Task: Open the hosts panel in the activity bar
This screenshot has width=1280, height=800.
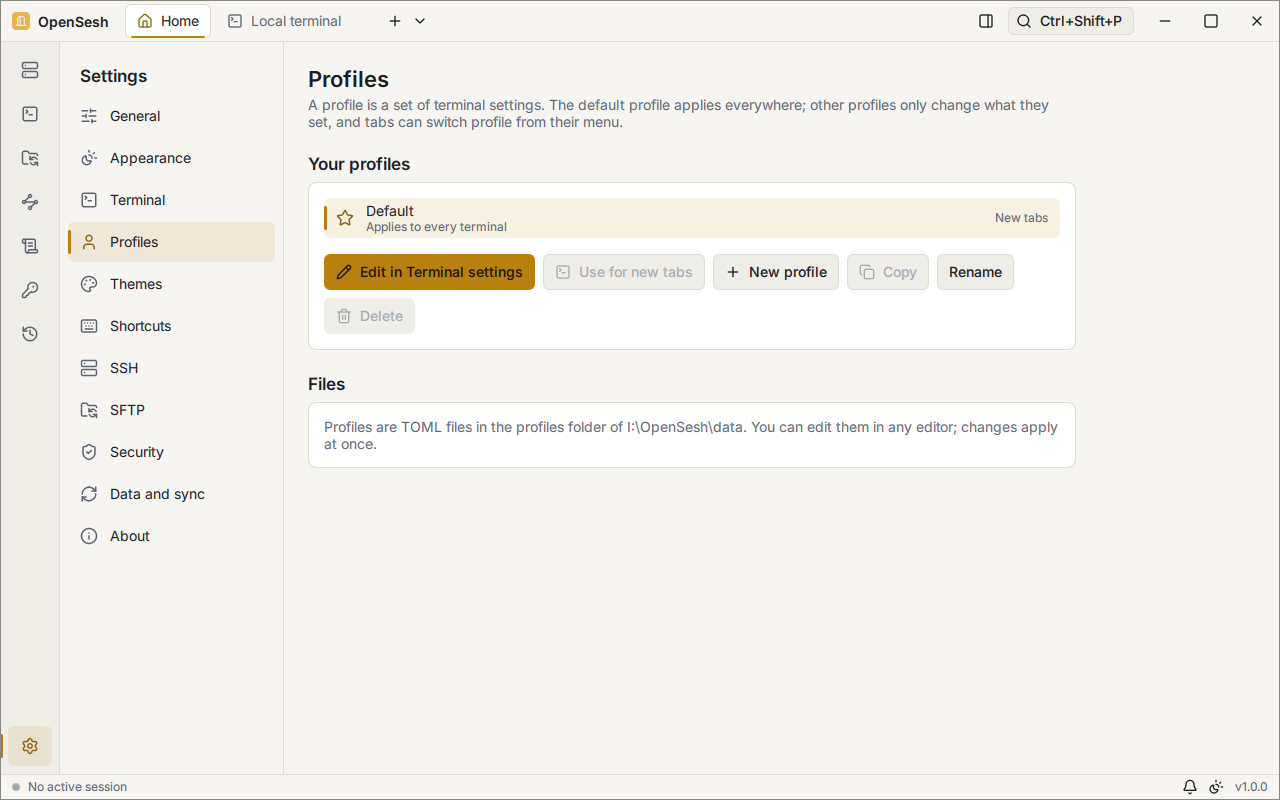Action: (30, 70)
